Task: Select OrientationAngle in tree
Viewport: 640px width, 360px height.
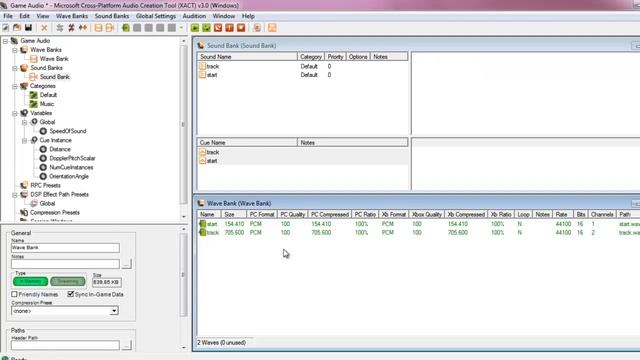Action: (x=69, y=176)
